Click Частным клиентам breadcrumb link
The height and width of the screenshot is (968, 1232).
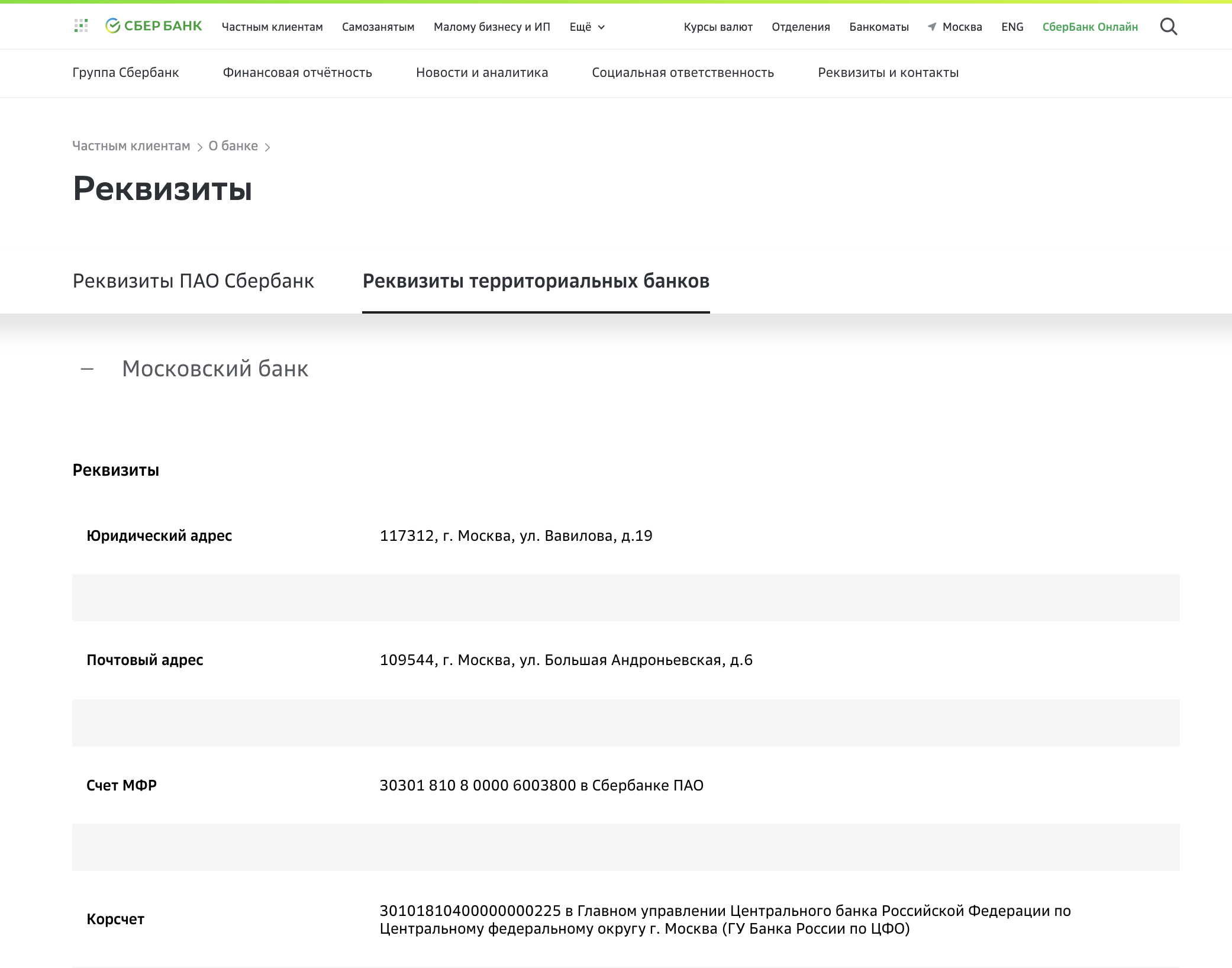coord(131,146)
